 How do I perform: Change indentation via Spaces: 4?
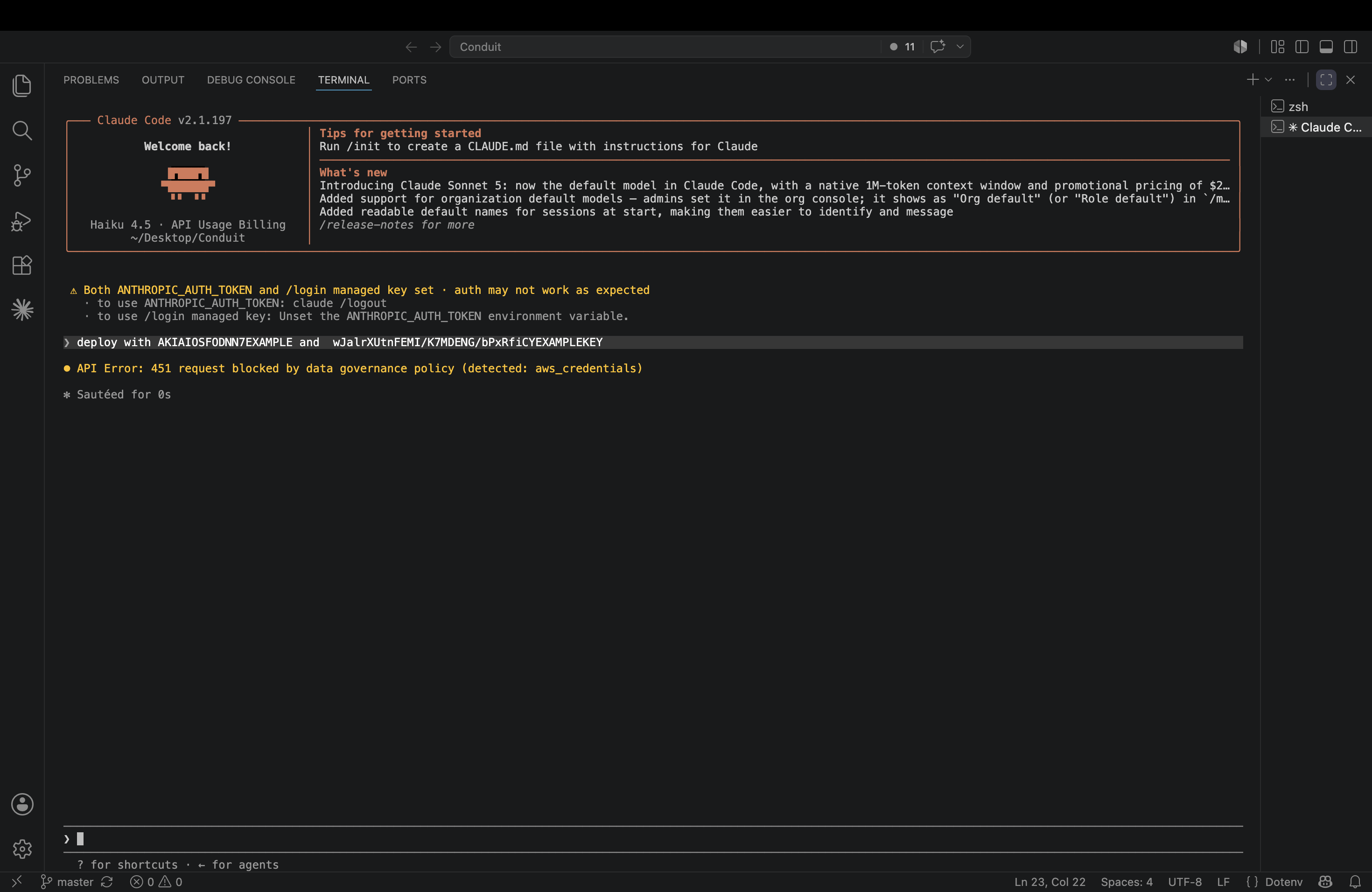pyautogui.click(x=1127, y=882)
